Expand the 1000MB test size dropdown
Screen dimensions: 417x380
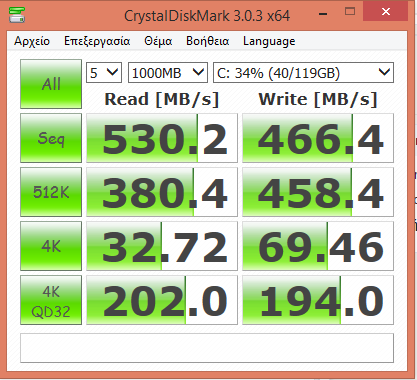[x=168, y=72]
